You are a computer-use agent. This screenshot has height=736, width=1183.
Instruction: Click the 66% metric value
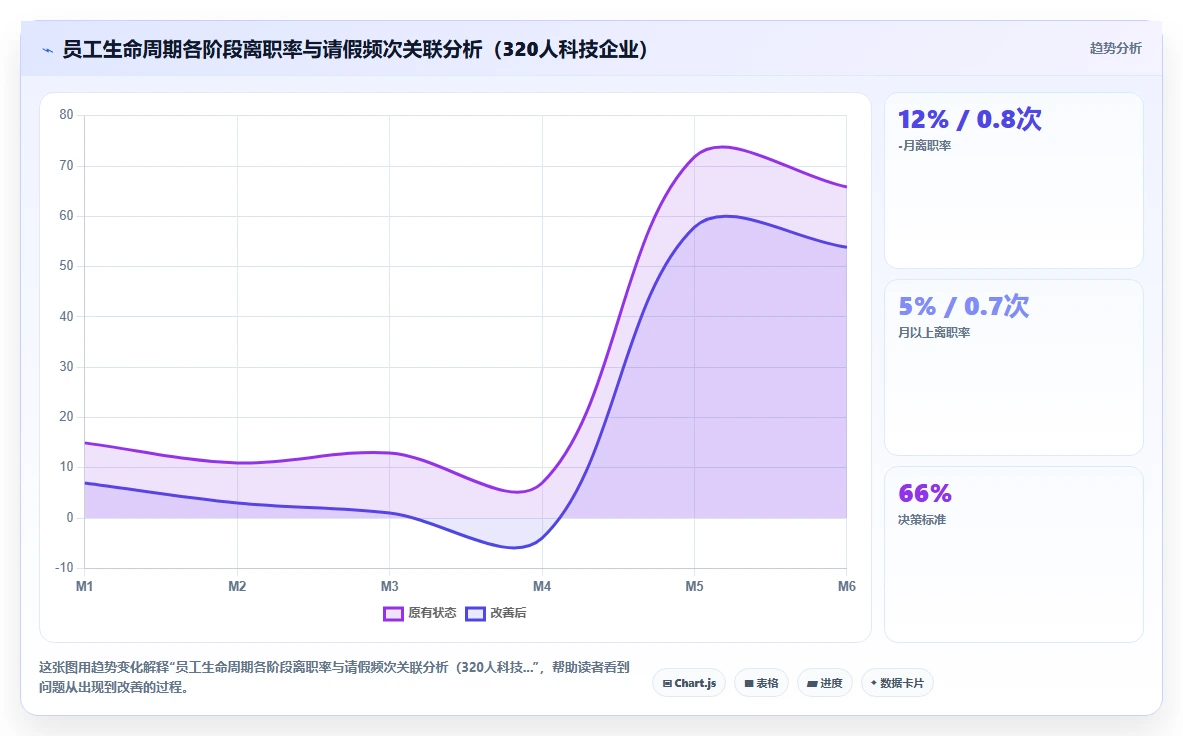925,493
